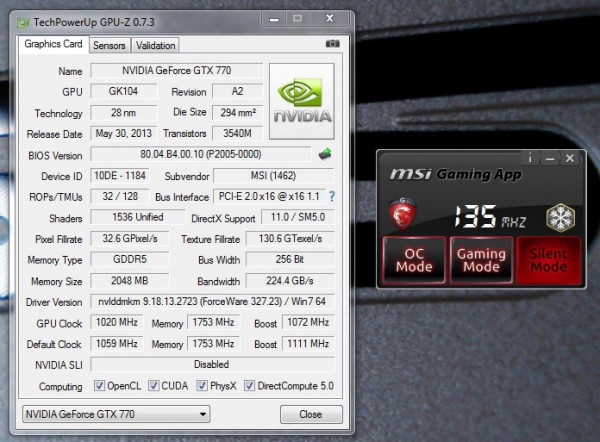Click the 28 nm Technology value
The height and width of the screenshot is (442, 600).
[124, 113]
